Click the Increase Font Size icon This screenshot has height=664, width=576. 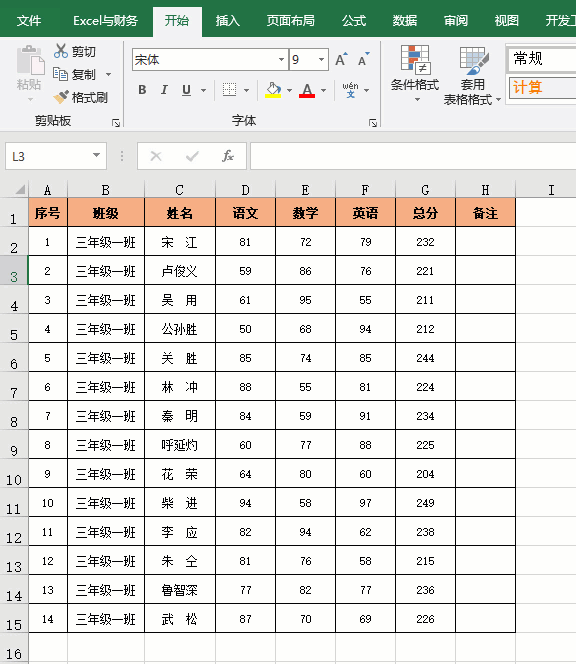click(341, 59)
